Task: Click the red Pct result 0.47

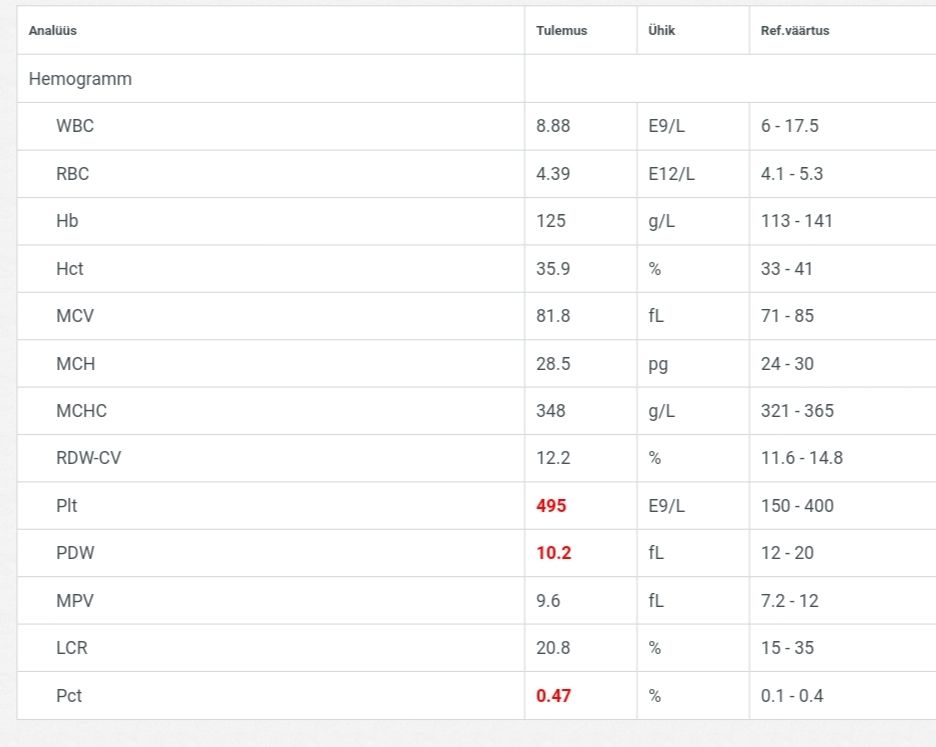Action: click(553, 696)
